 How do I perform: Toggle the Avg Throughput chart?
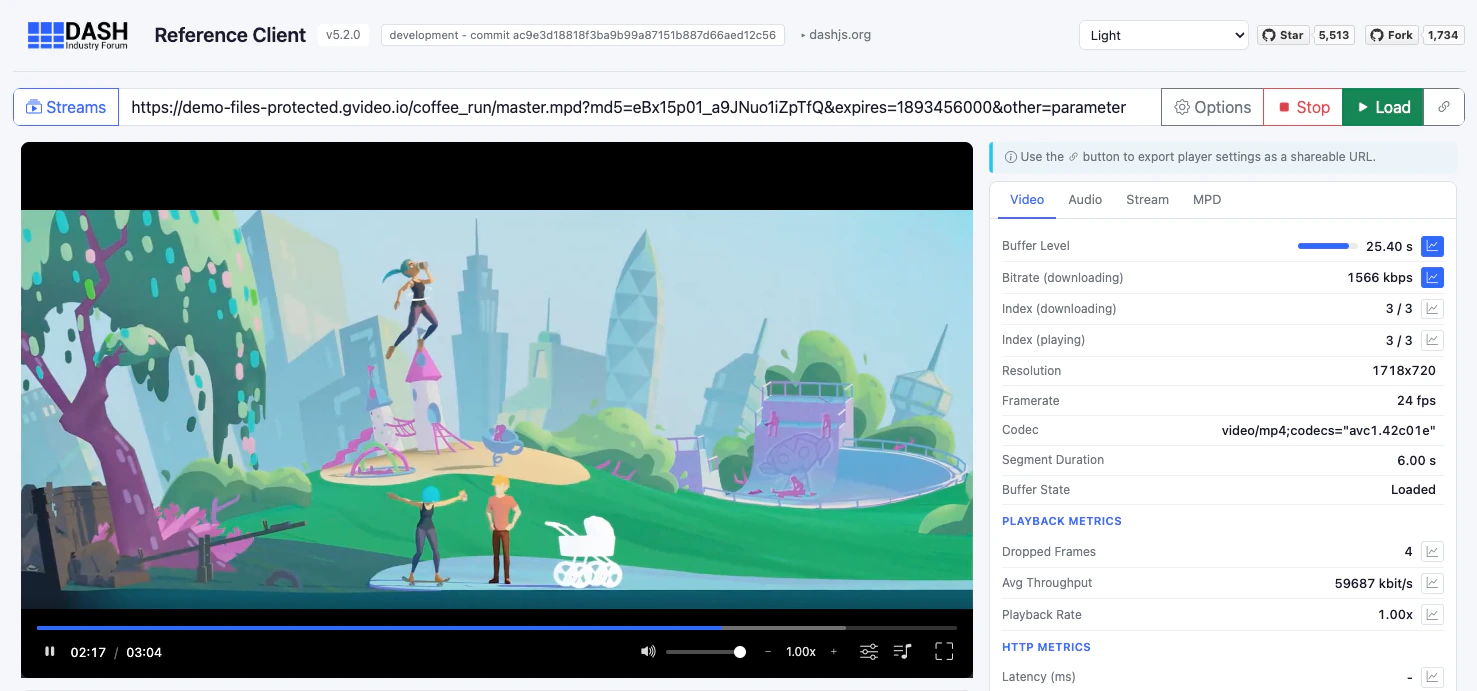1432,583
